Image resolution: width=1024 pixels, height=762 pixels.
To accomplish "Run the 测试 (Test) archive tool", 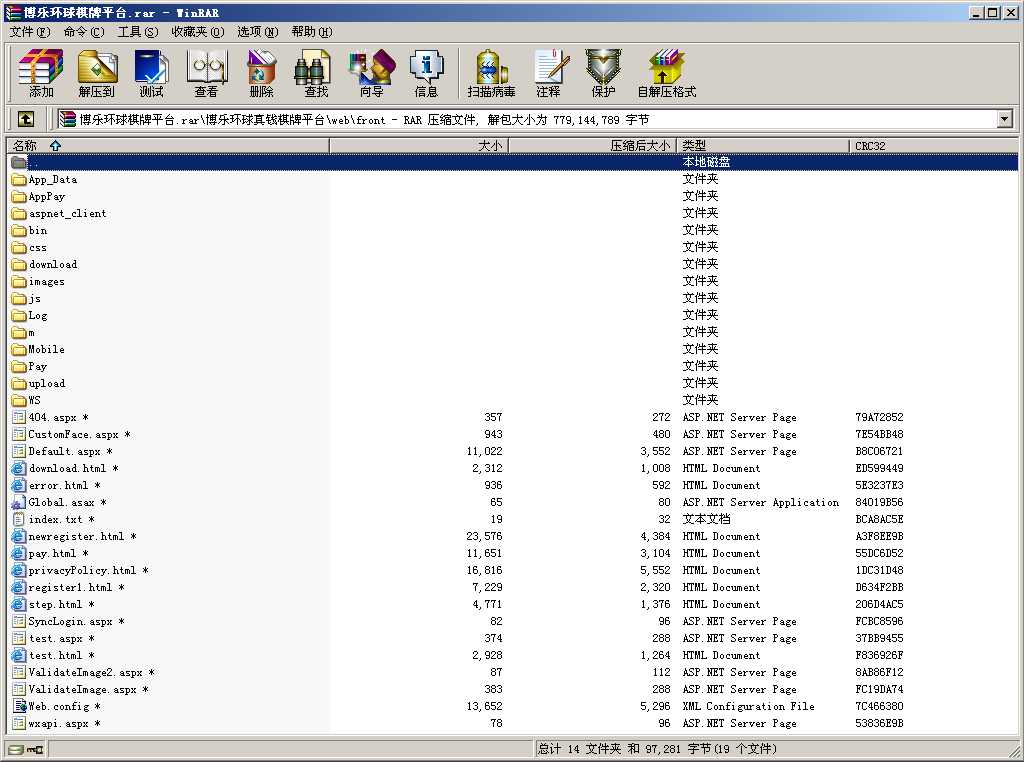I will coord(152,73).
